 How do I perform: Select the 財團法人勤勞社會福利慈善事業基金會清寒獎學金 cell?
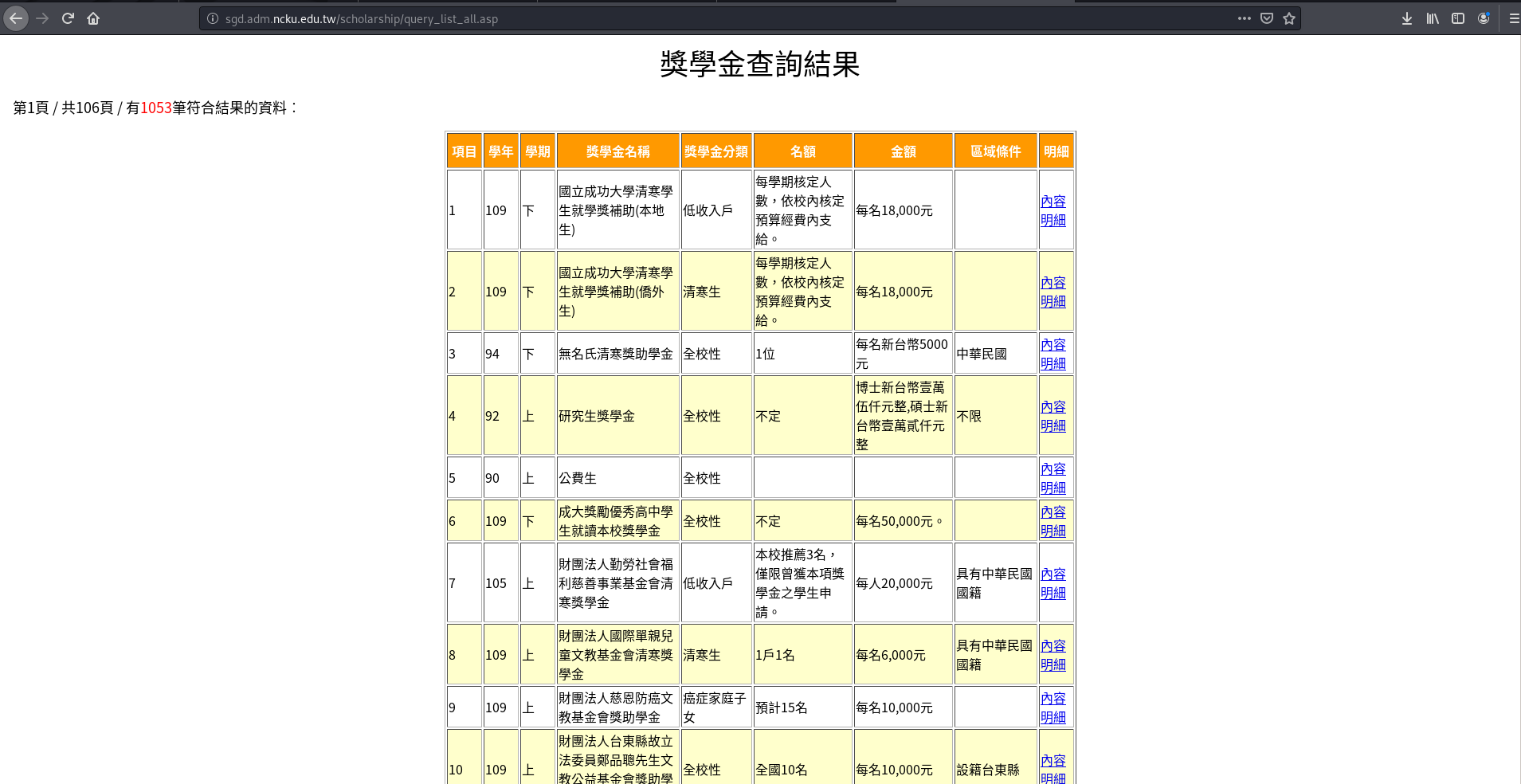pos(618,583)
